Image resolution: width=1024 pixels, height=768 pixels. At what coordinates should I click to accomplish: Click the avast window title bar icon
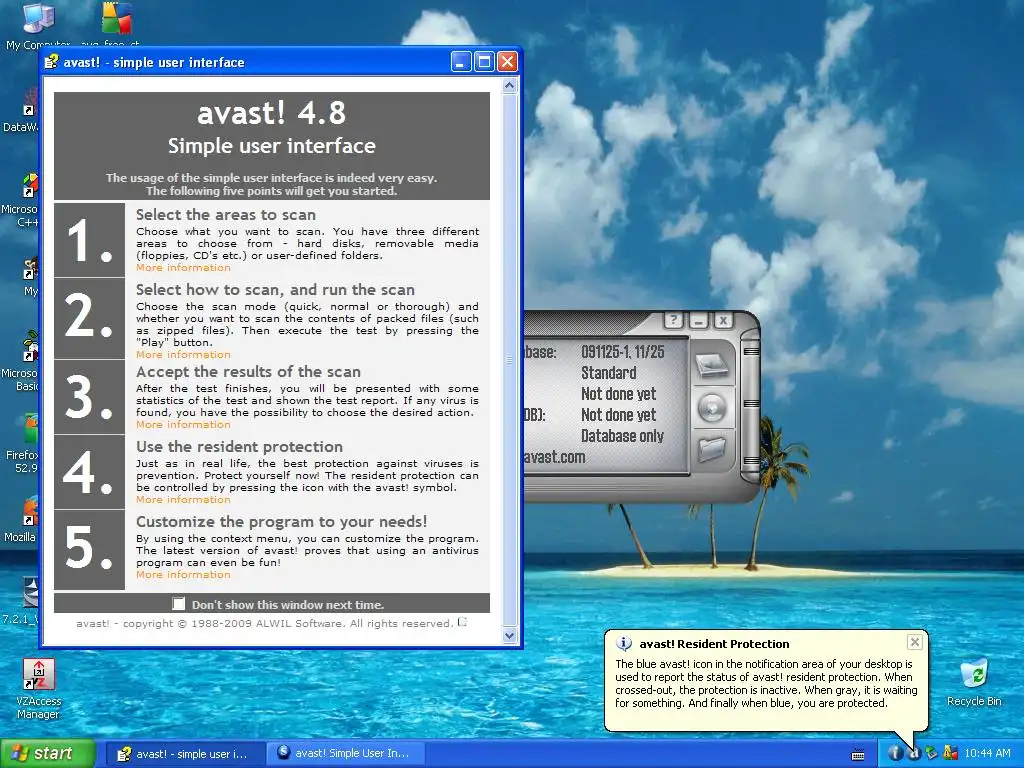pos(51,62)
